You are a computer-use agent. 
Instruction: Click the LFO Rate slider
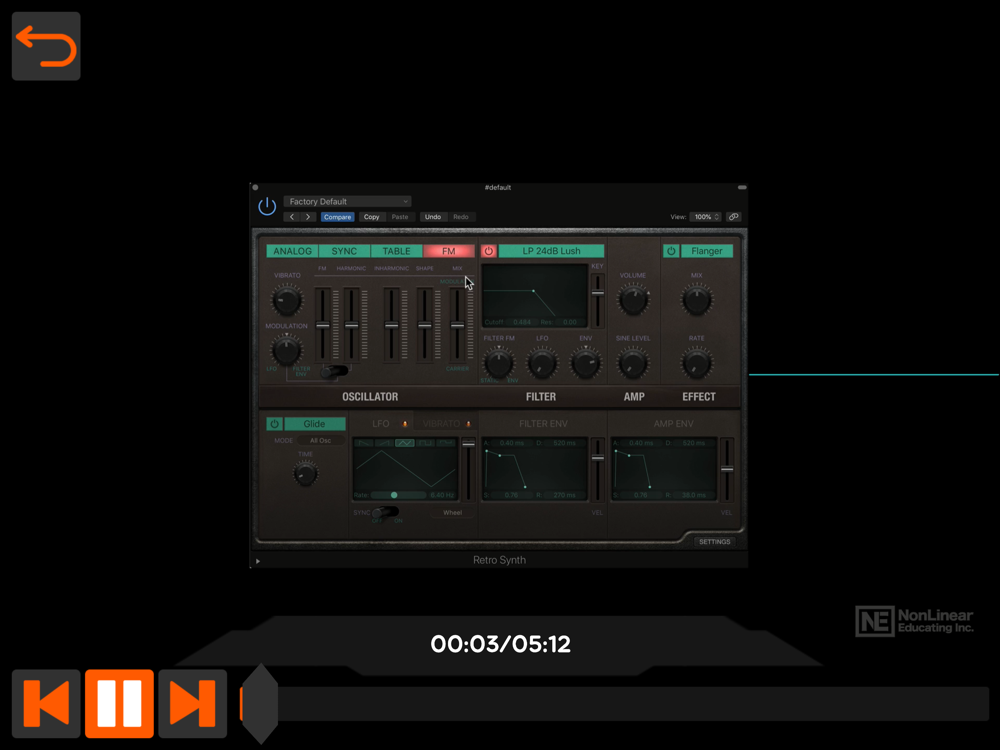coord(399,495)
